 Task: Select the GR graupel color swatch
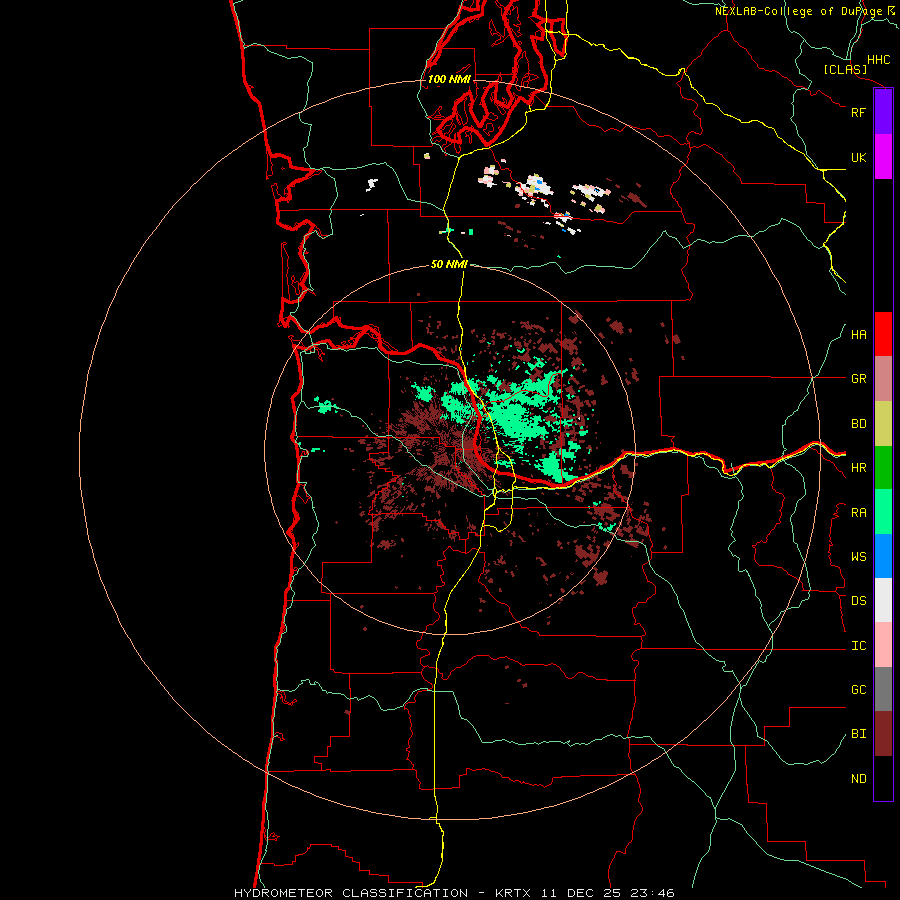coord(883,379)
